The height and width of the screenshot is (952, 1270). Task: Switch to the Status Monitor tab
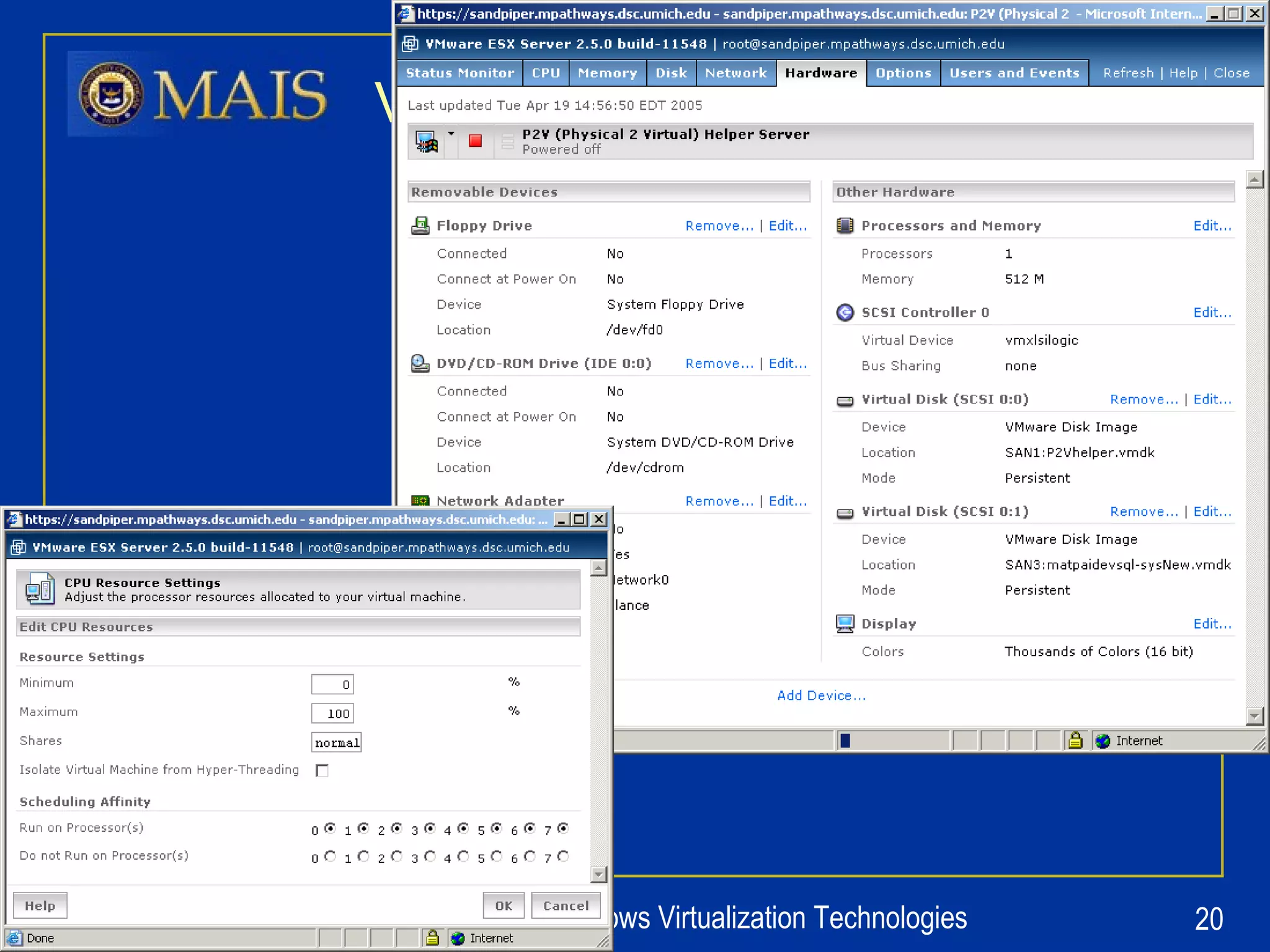[x=460, y=73]
